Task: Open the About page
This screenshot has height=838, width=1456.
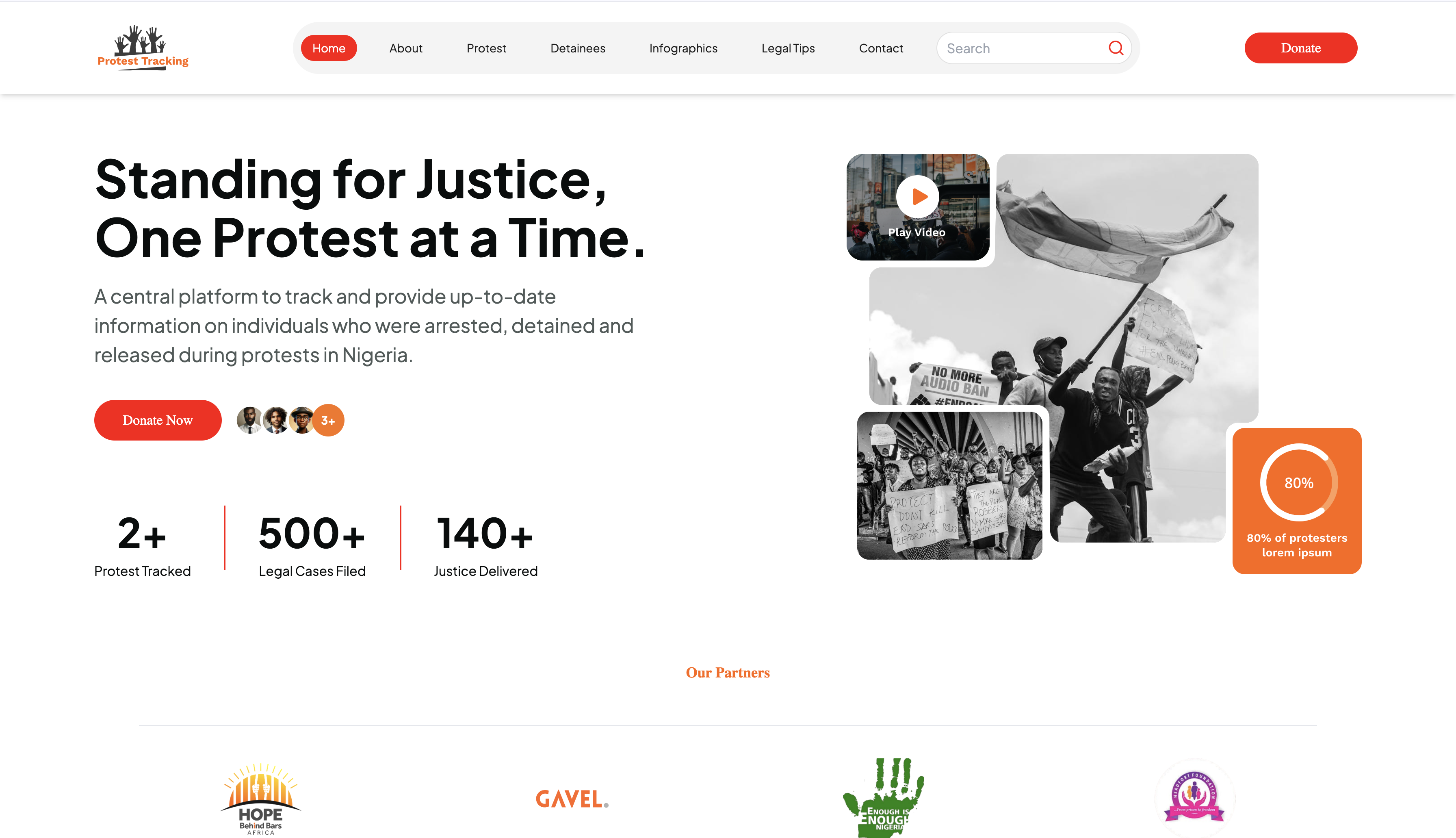Action: click(405, 48)
